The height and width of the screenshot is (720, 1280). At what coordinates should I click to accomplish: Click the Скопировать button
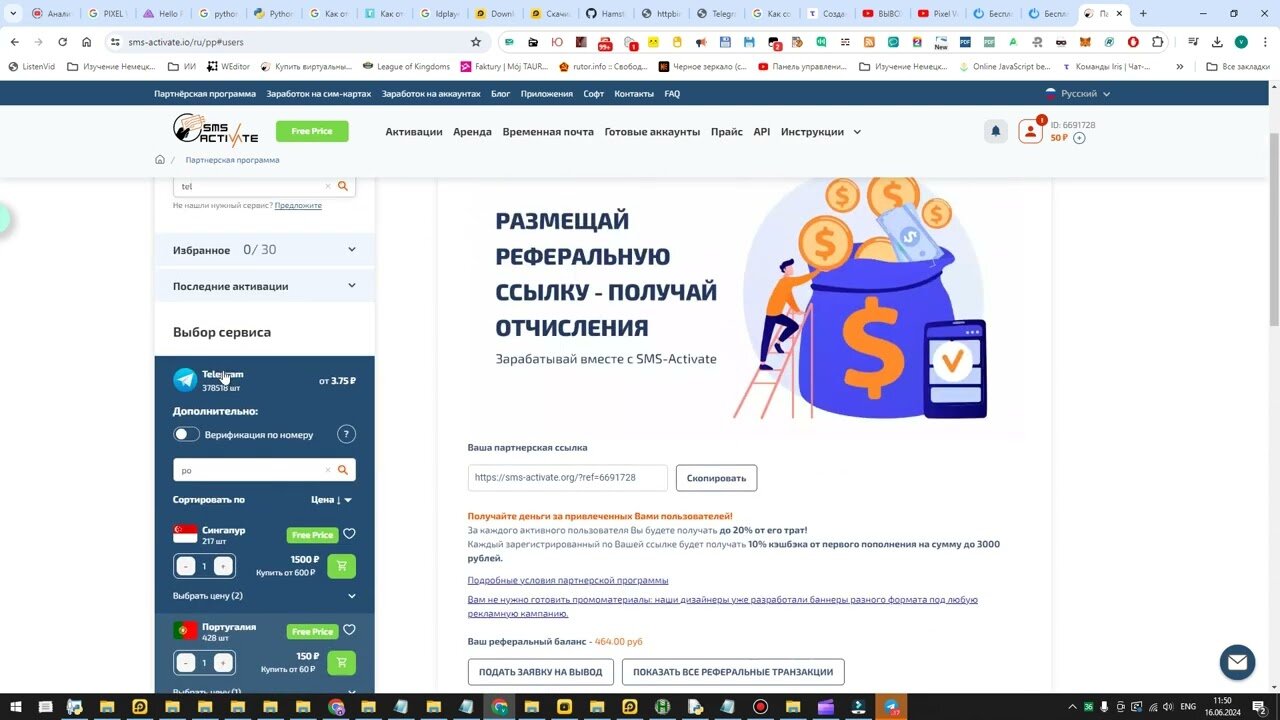point(716,478)
